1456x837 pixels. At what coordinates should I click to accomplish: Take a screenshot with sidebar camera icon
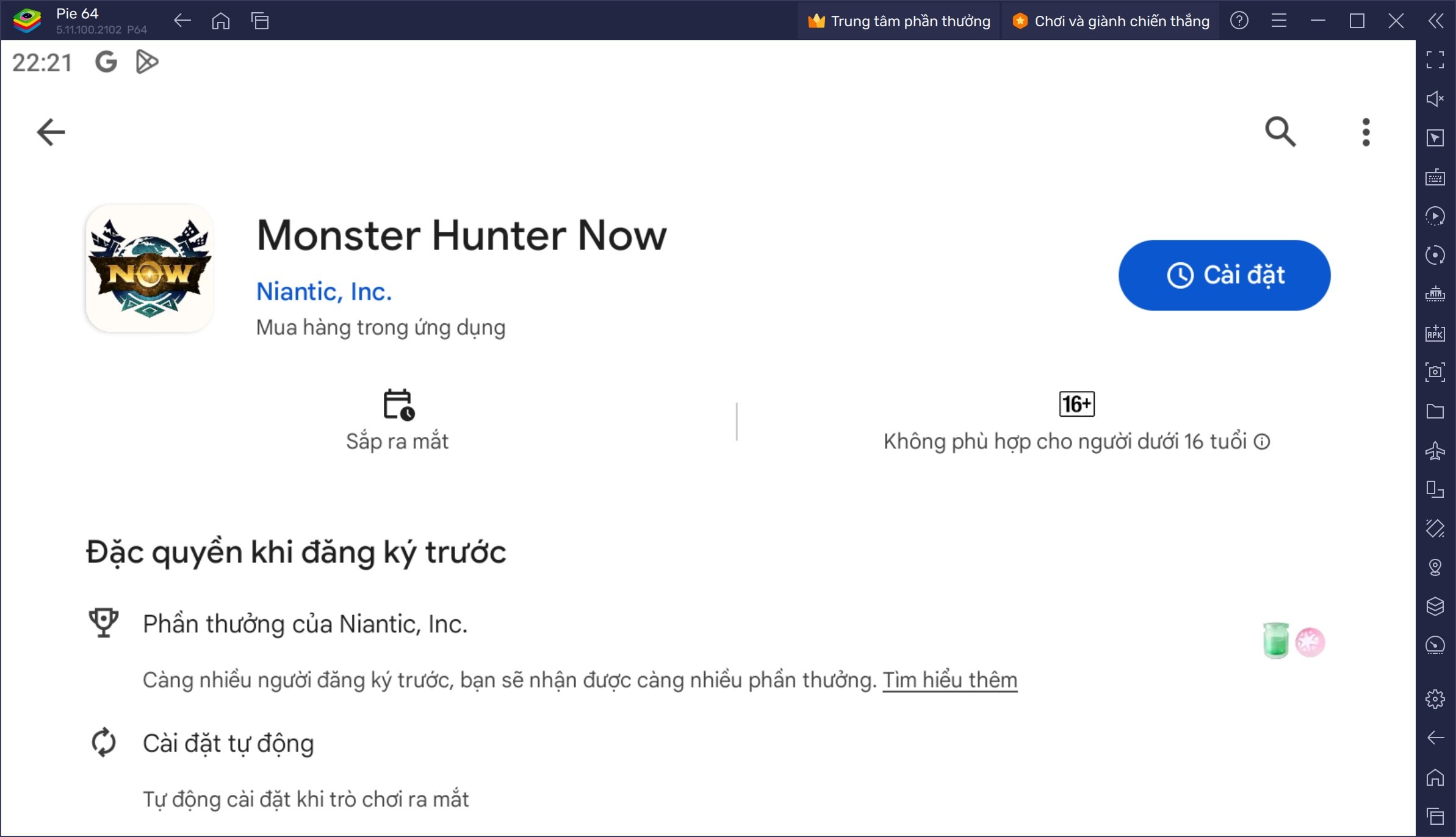tap(1435, 372)
